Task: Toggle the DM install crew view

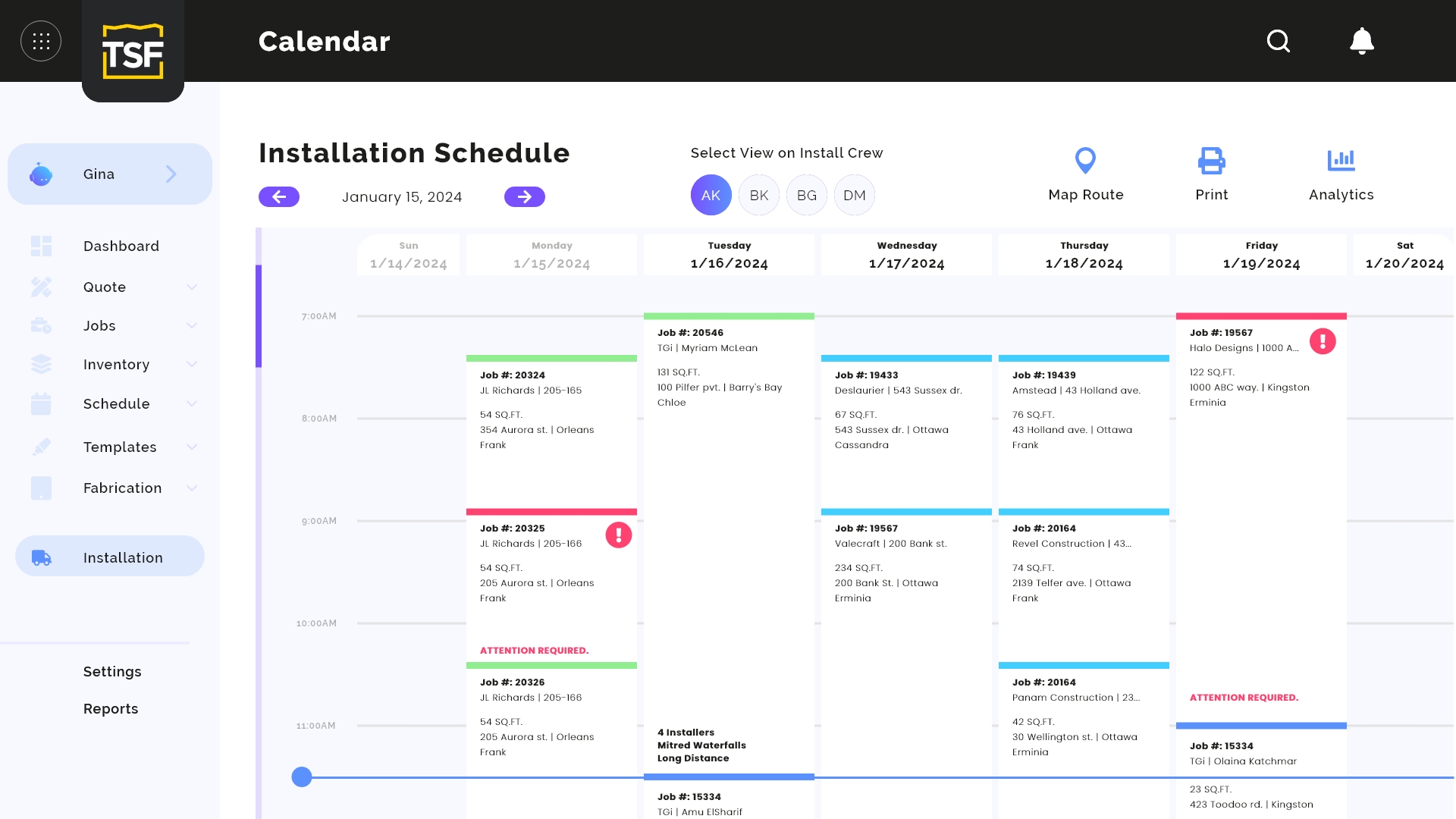Action: click(x=855, y=195)
